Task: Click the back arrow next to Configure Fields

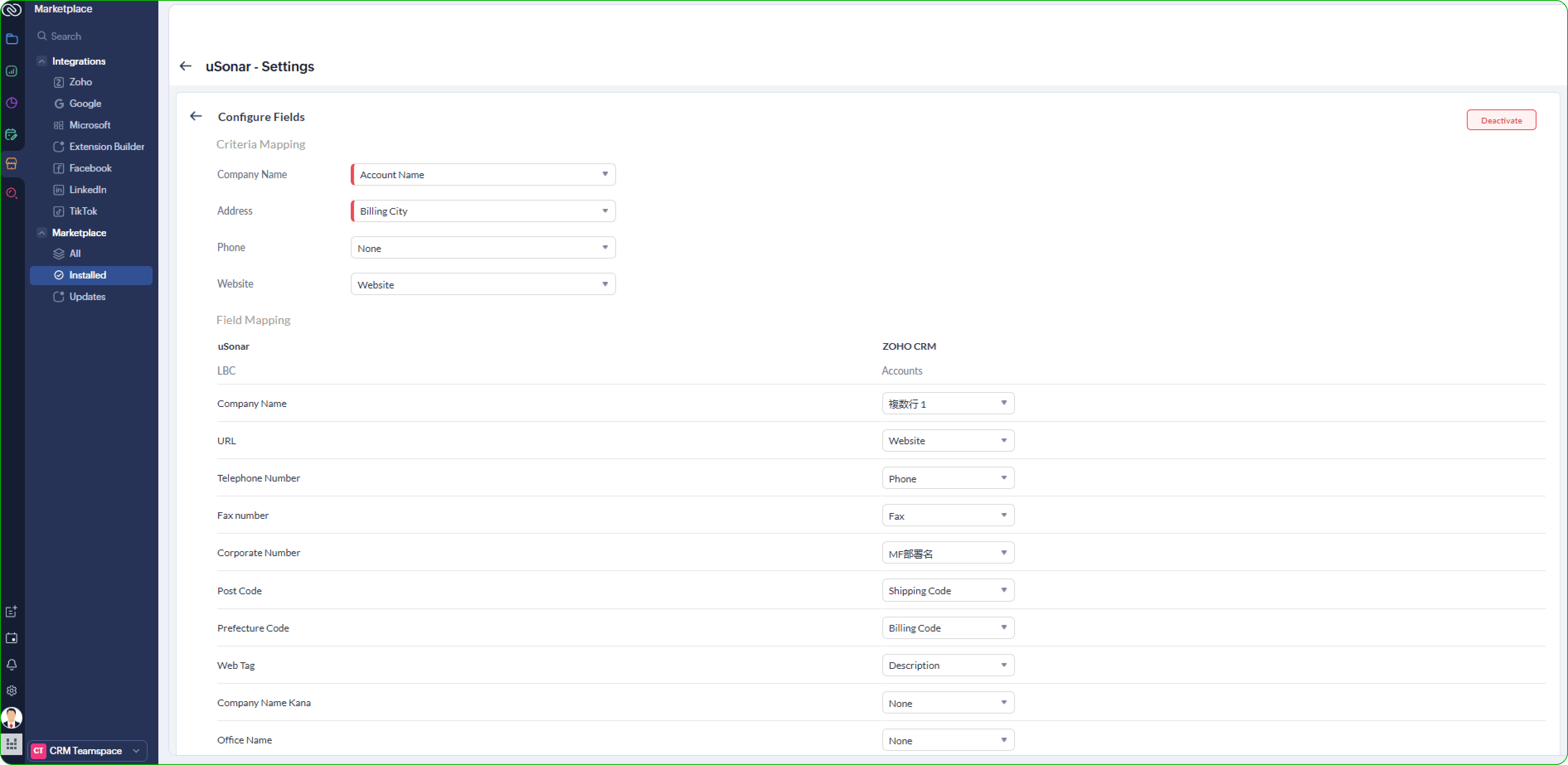Action: pos(195,116)
